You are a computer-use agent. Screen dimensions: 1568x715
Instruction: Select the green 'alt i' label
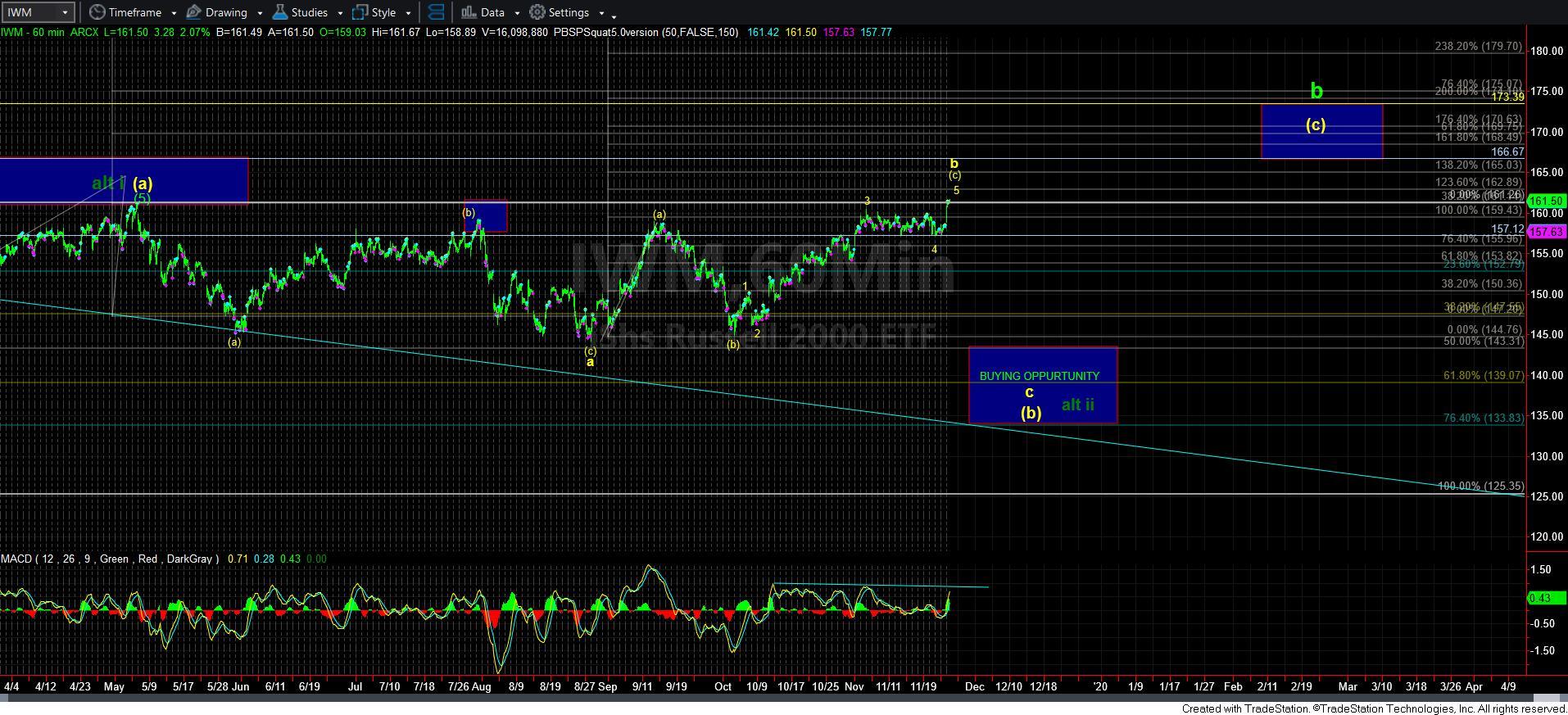pyautogui.click(x=107, y=183)
